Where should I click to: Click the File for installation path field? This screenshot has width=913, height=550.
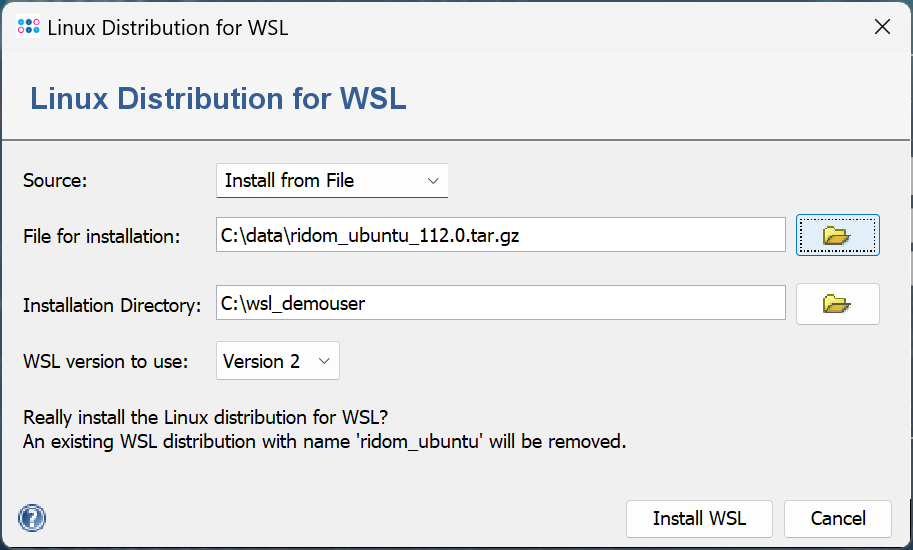pyautogui.click(x=500, y=236)
